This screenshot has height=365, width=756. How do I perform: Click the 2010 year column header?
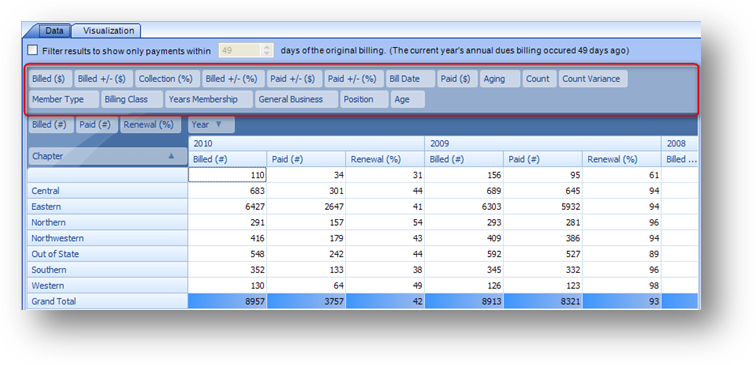[306, 144]
